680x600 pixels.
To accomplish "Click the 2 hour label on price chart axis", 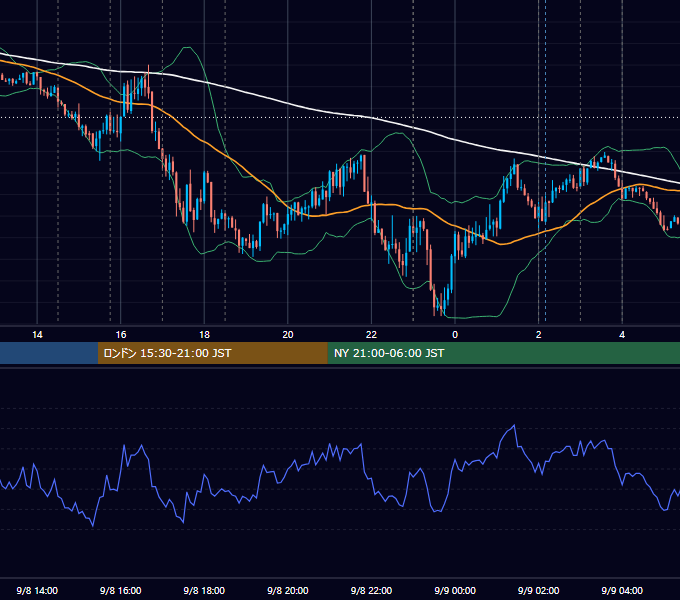I will 539,335.
